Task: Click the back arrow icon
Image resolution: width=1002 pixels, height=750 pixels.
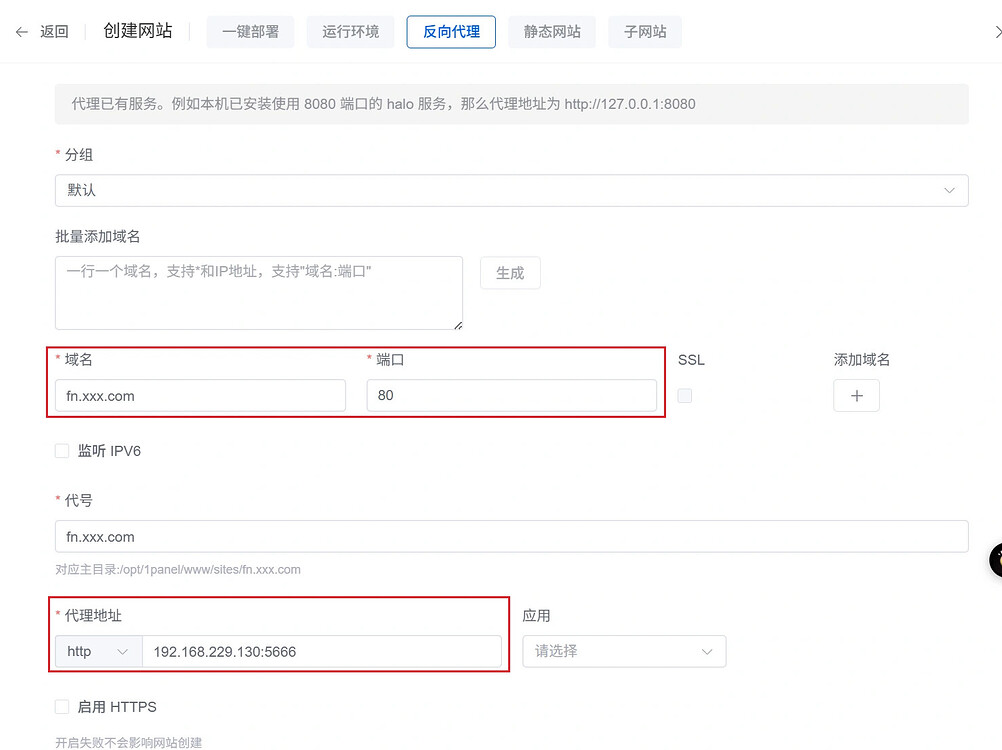Action: (22, 32)
